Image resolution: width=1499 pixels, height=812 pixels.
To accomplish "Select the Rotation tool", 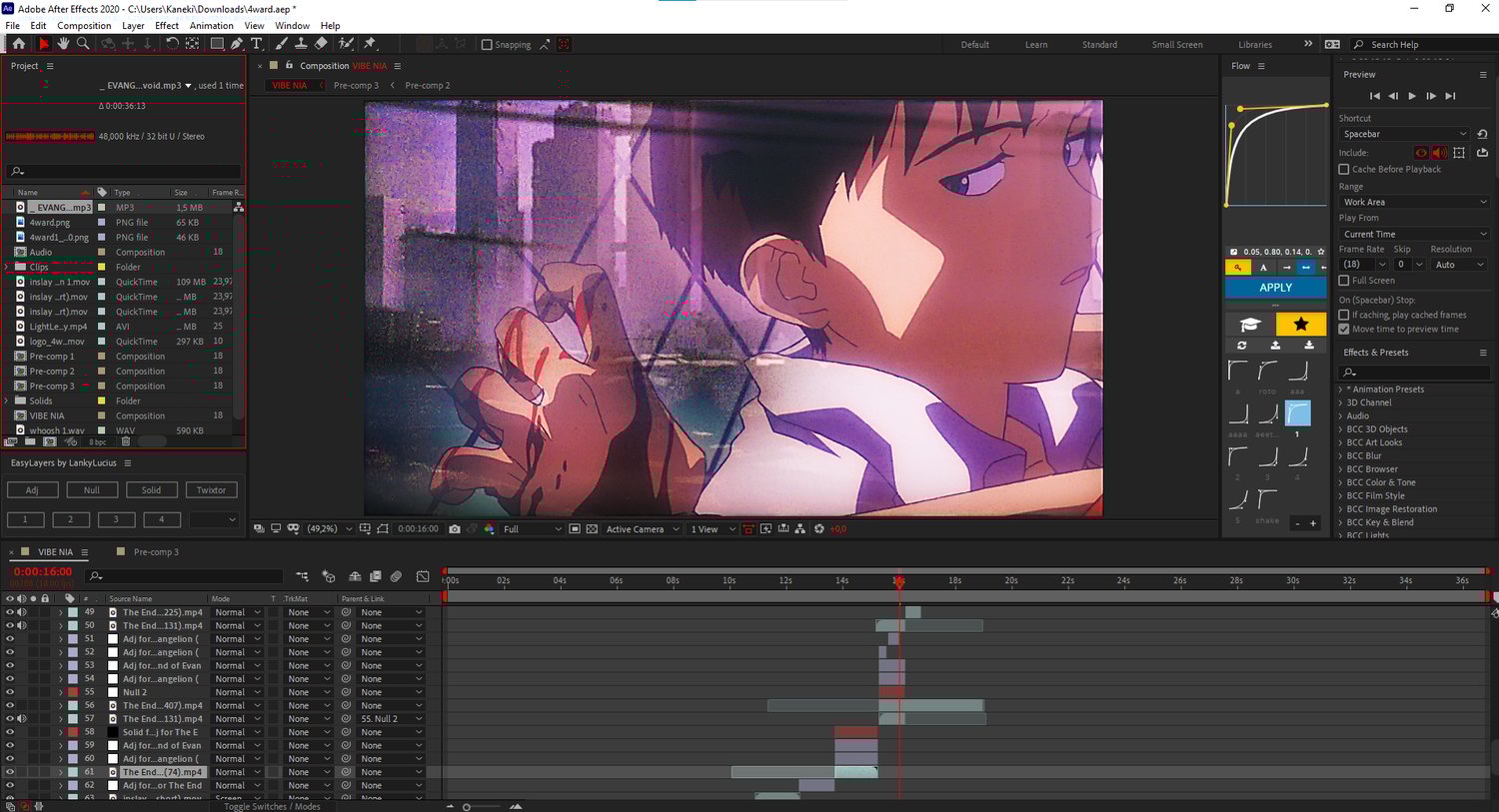I will 172,44.
